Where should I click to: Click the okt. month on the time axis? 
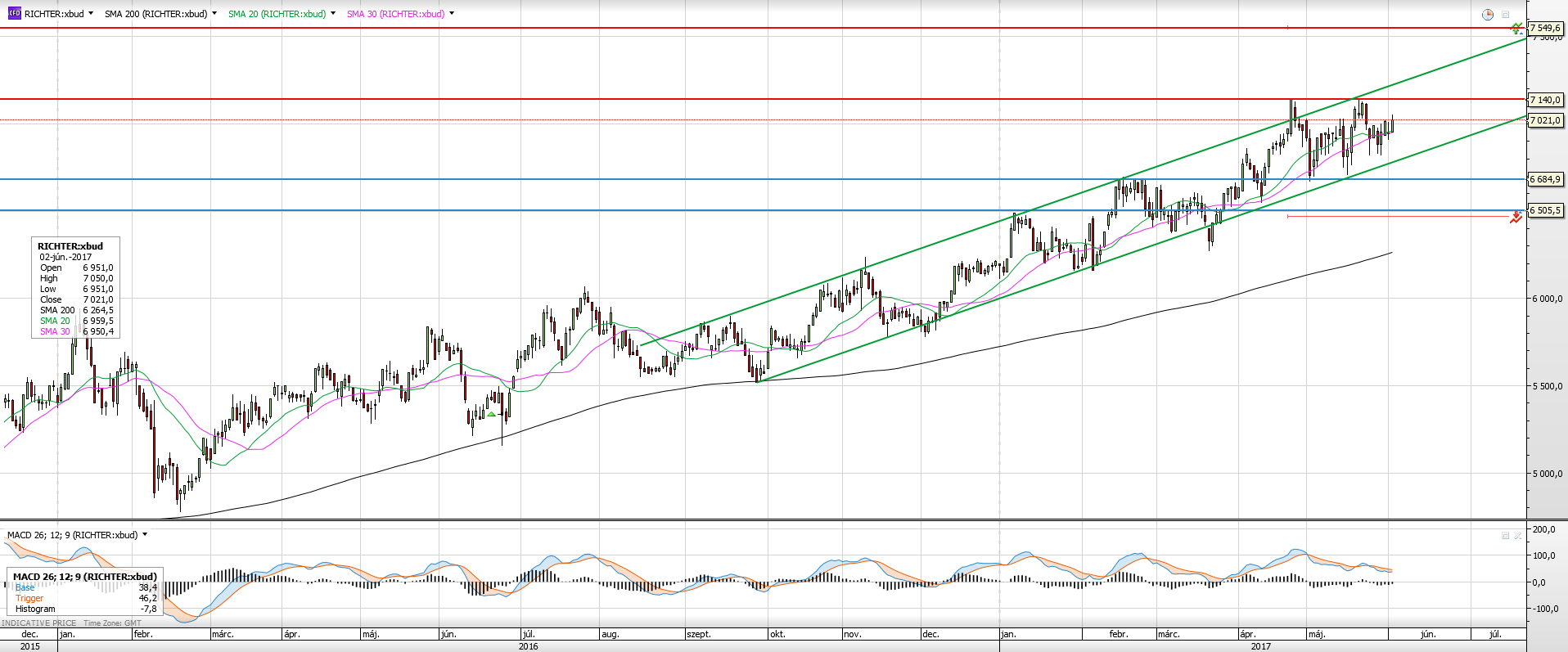777,634
